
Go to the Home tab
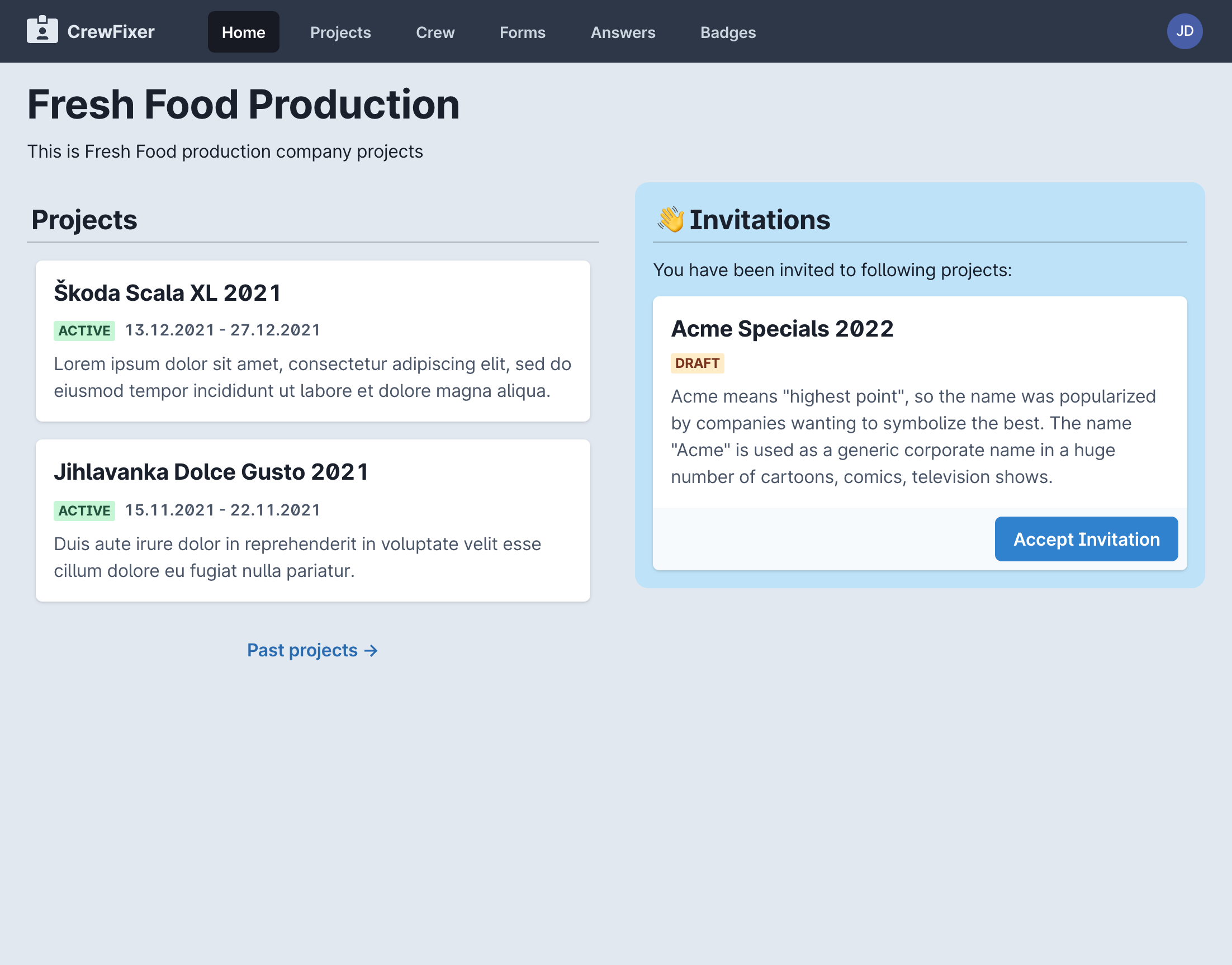[x=243, y=32]
